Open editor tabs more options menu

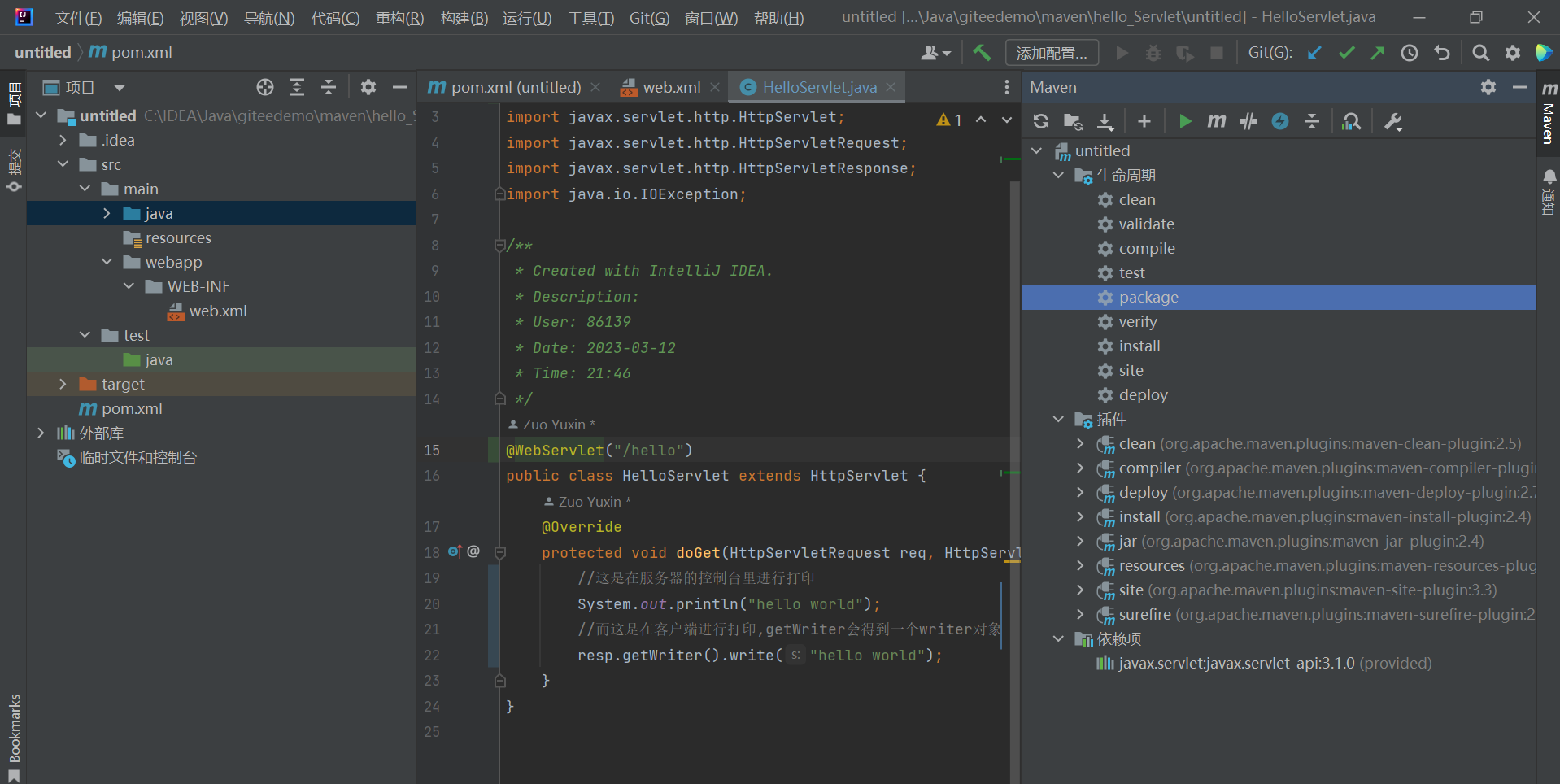click(1007, 87)
